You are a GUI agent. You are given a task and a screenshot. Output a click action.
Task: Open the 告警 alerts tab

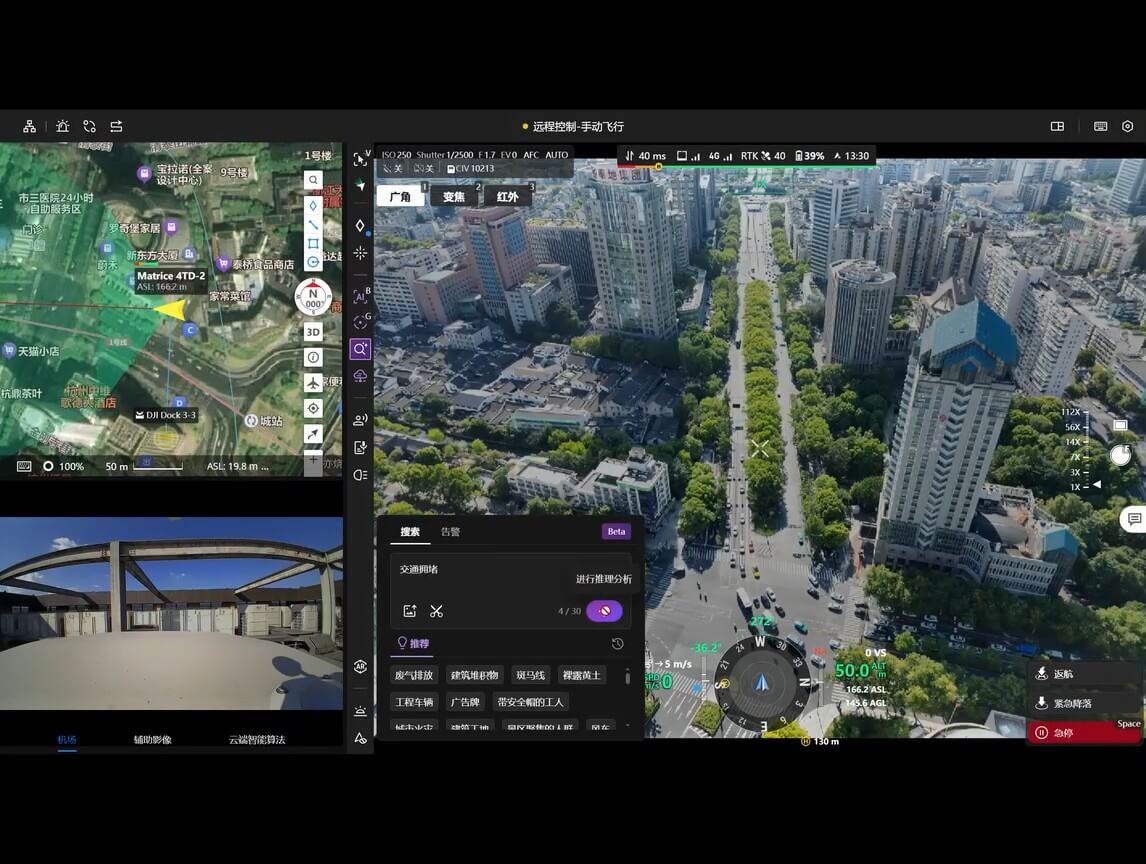(x=451, y=532)
